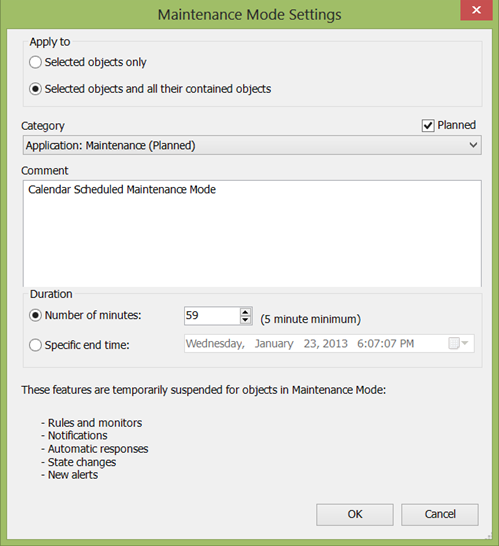
Task: Uncheck the Planned checkbox
Action: pos(428,125)
